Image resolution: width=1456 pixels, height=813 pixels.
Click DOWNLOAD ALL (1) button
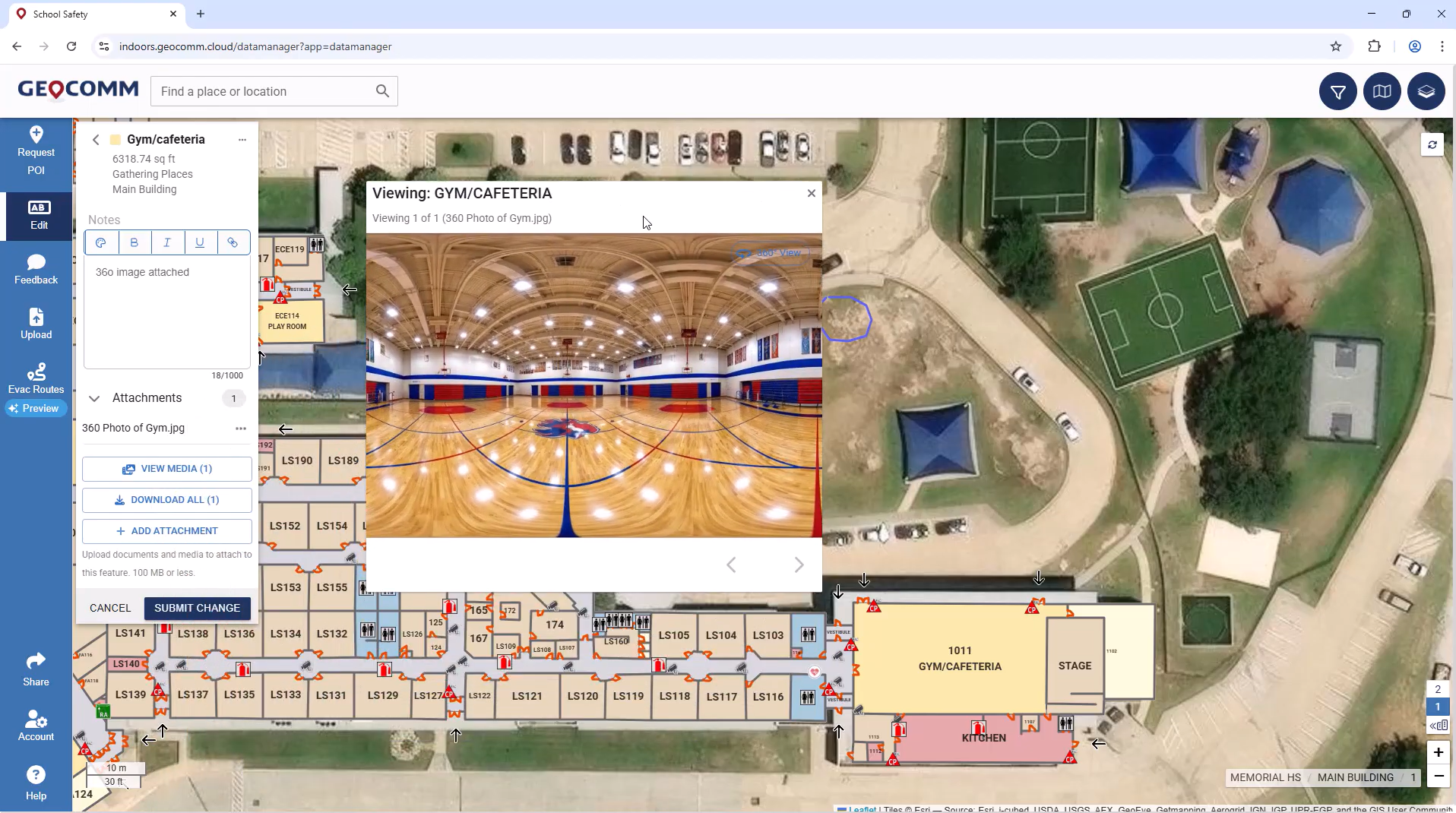(x=166, y=500)
